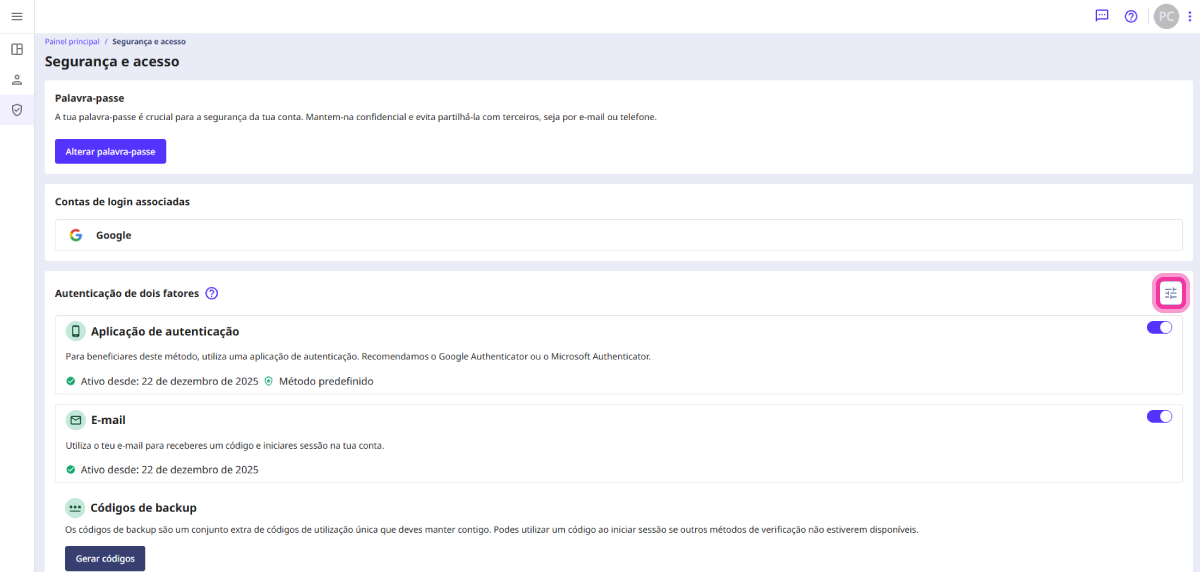Click the Códigos de backup dots icon
The width and height of the screenshot is (1200, 572).
coord(75,507)
